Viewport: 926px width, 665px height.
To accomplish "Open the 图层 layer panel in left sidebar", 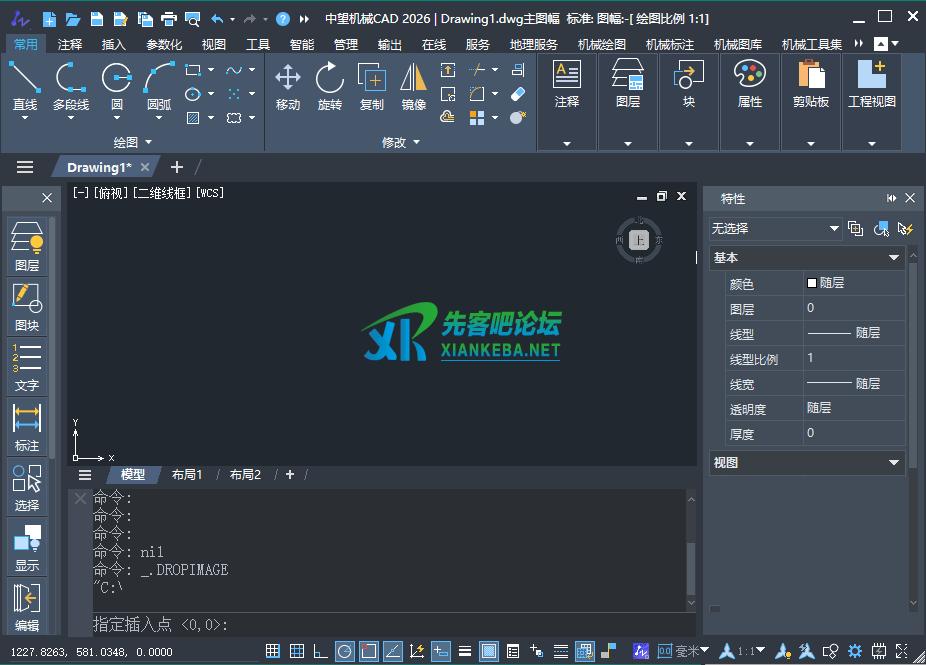I will coord(27,246).
